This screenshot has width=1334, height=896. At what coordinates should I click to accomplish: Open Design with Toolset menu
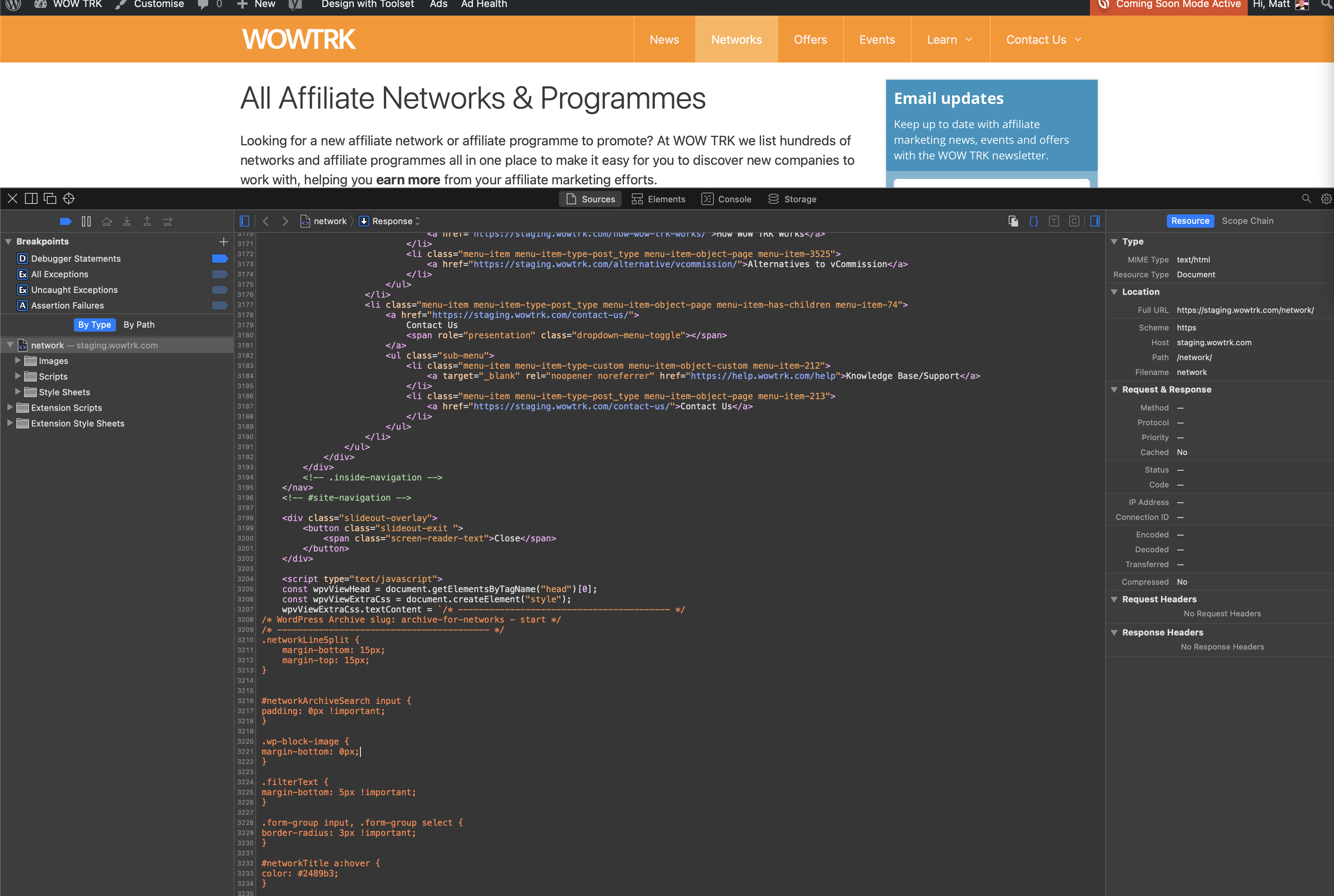pyautogui.click(x=367, y=5)
